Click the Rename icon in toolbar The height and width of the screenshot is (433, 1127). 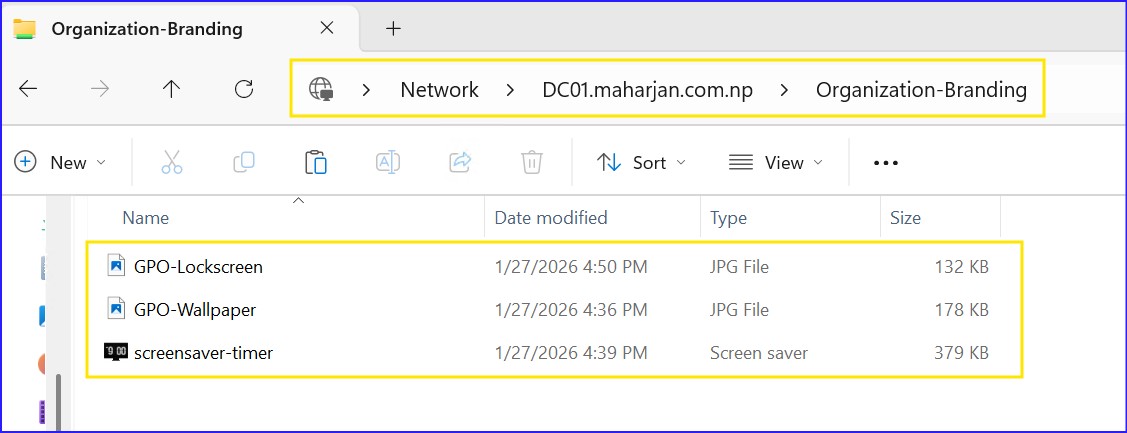click(x=388, y=163)
